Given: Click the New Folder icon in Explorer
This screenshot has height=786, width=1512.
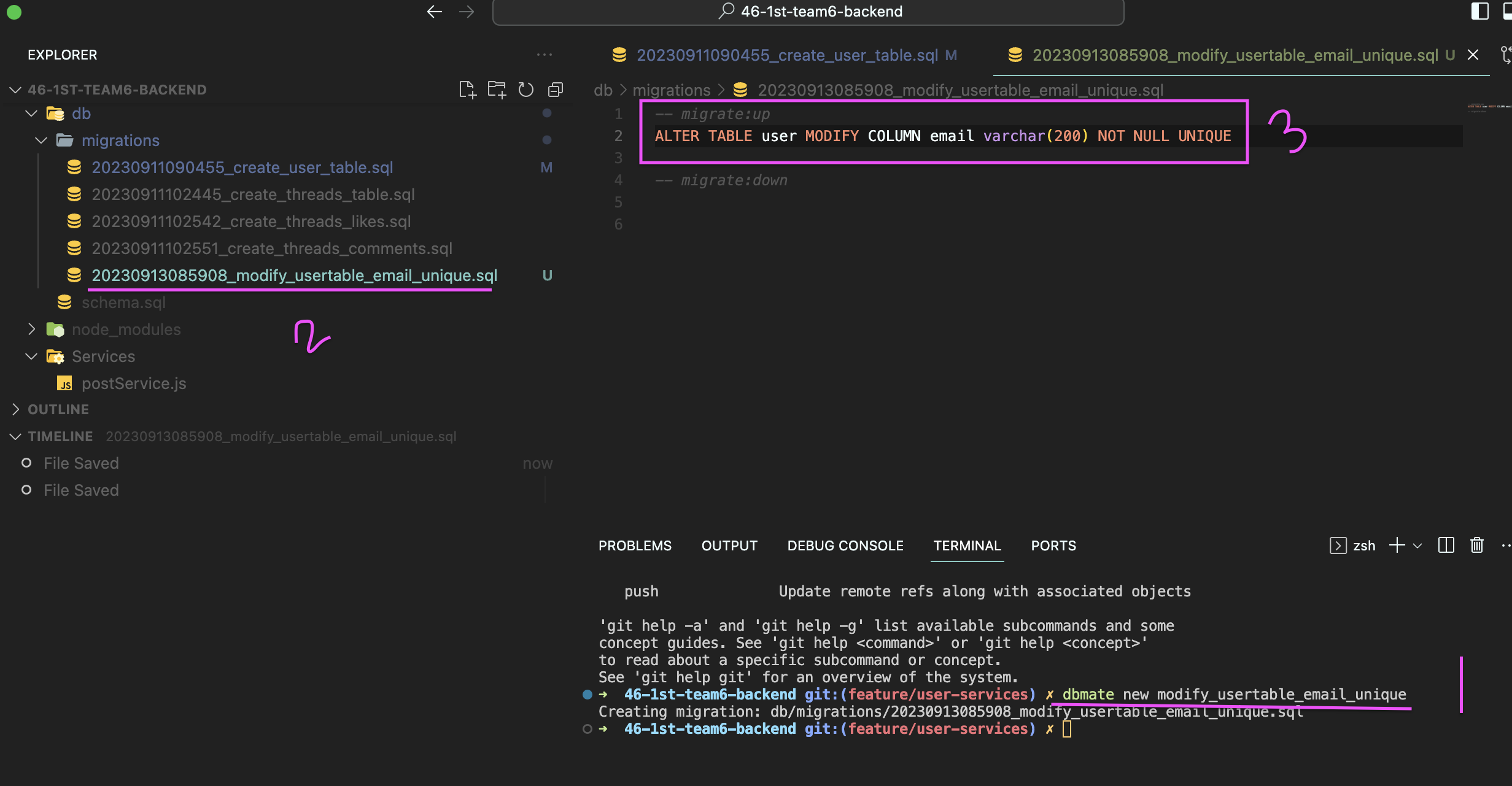Looking at the screenshot, I should pyautogui.click(x=497, y=90).
